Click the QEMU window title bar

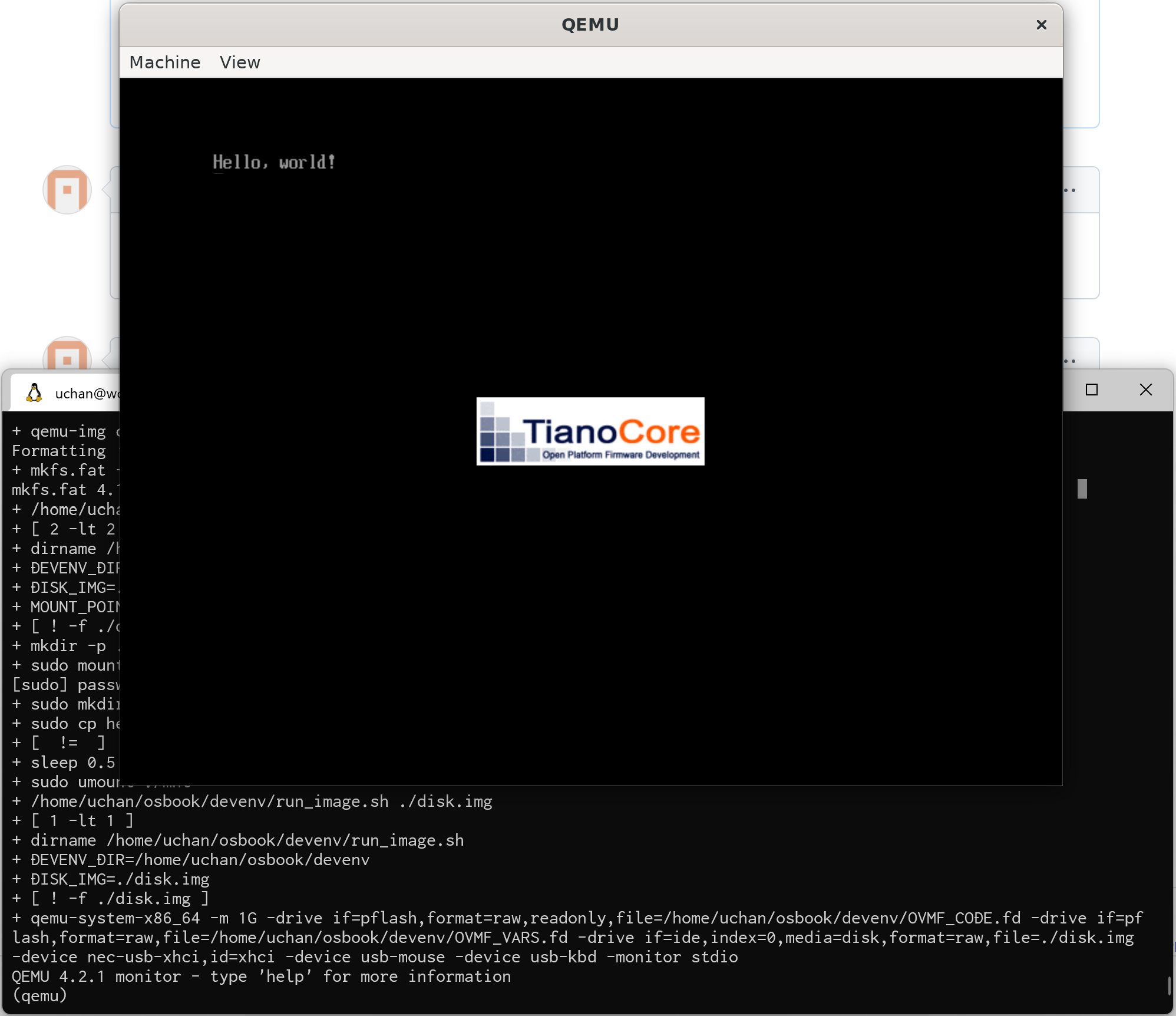click(589, 25)
